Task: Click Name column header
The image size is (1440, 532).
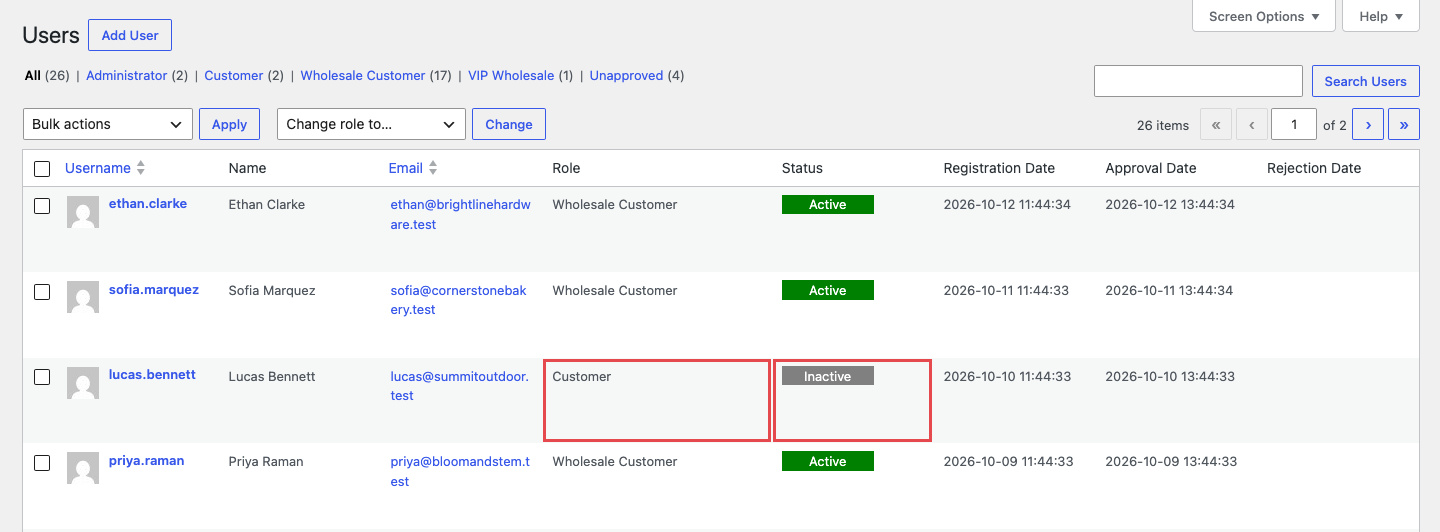Action: click(247, 168)
